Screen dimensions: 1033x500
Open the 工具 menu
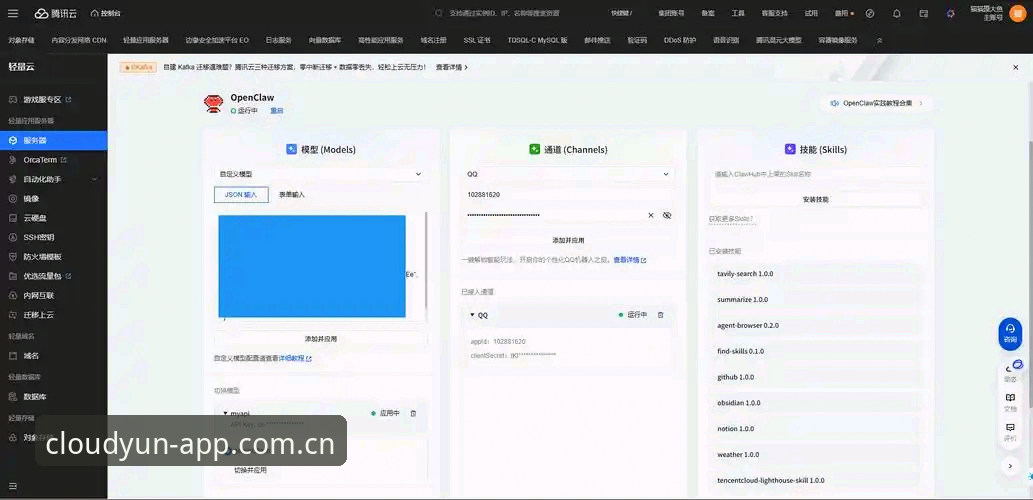(738, 13)
